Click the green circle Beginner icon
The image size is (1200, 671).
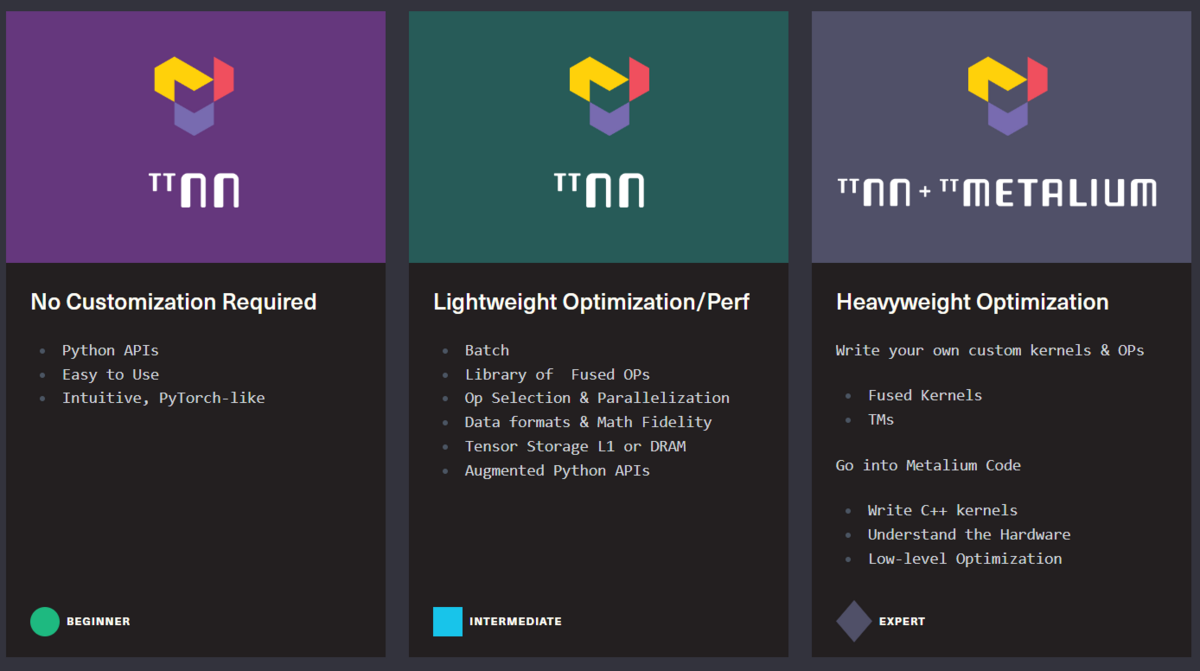[45, 621]
